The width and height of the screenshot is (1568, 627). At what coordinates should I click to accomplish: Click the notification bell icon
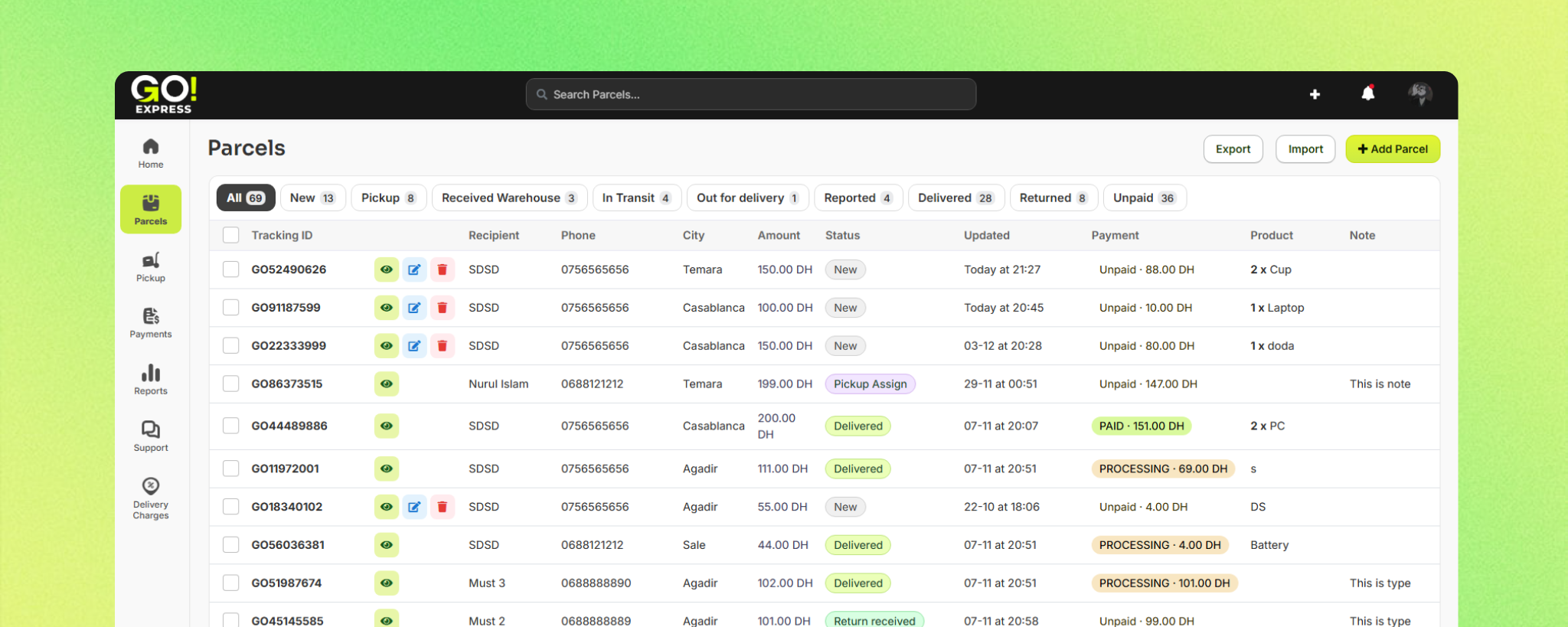pyautogui.click(x=1367, y=94)
